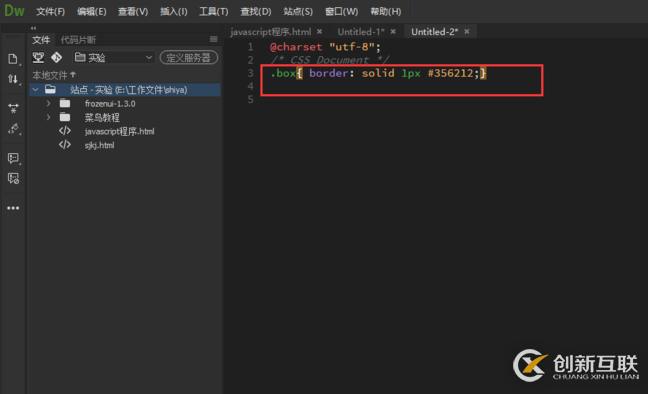Open the 工具(T) menu
This screenshot has width=648, height=394.
tap(213, 12)
